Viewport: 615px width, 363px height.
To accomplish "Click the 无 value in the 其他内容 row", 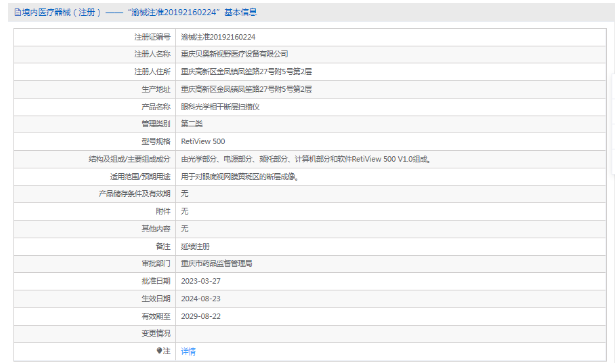I will [184, 228].
